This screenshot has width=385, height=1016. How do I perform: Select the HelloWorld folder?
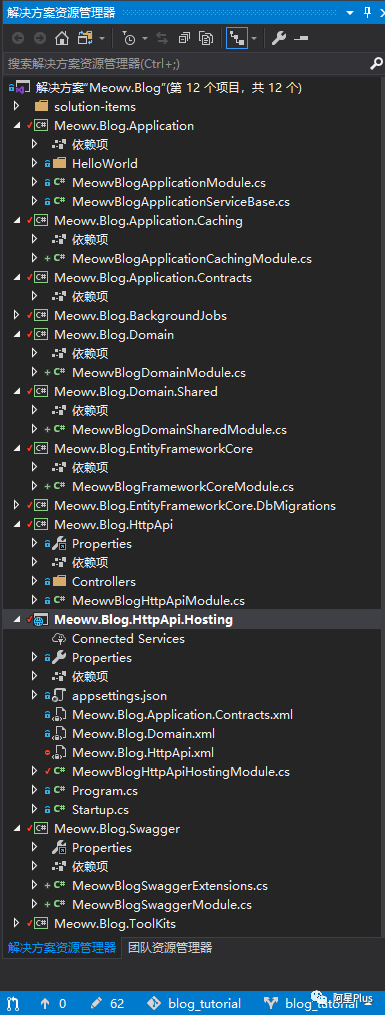click(x=104, y=163)
